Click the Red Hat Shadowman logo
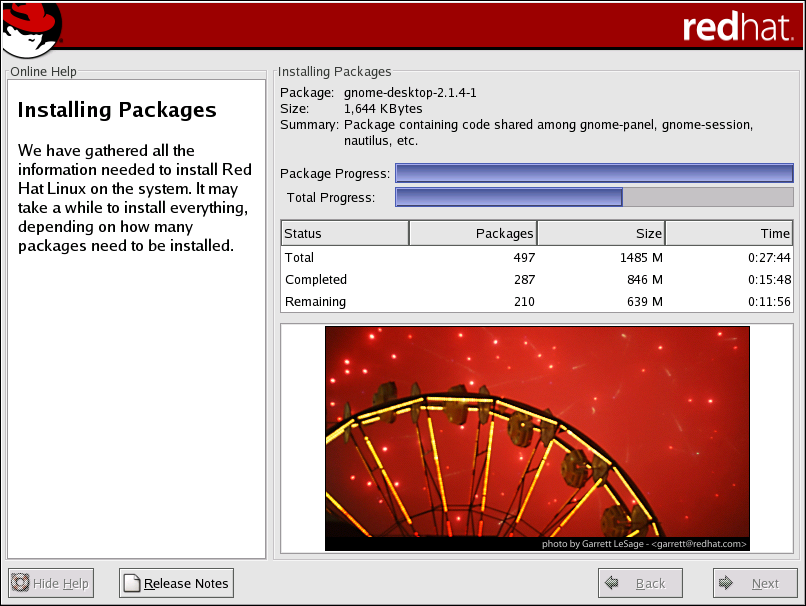 pos(30,28)
